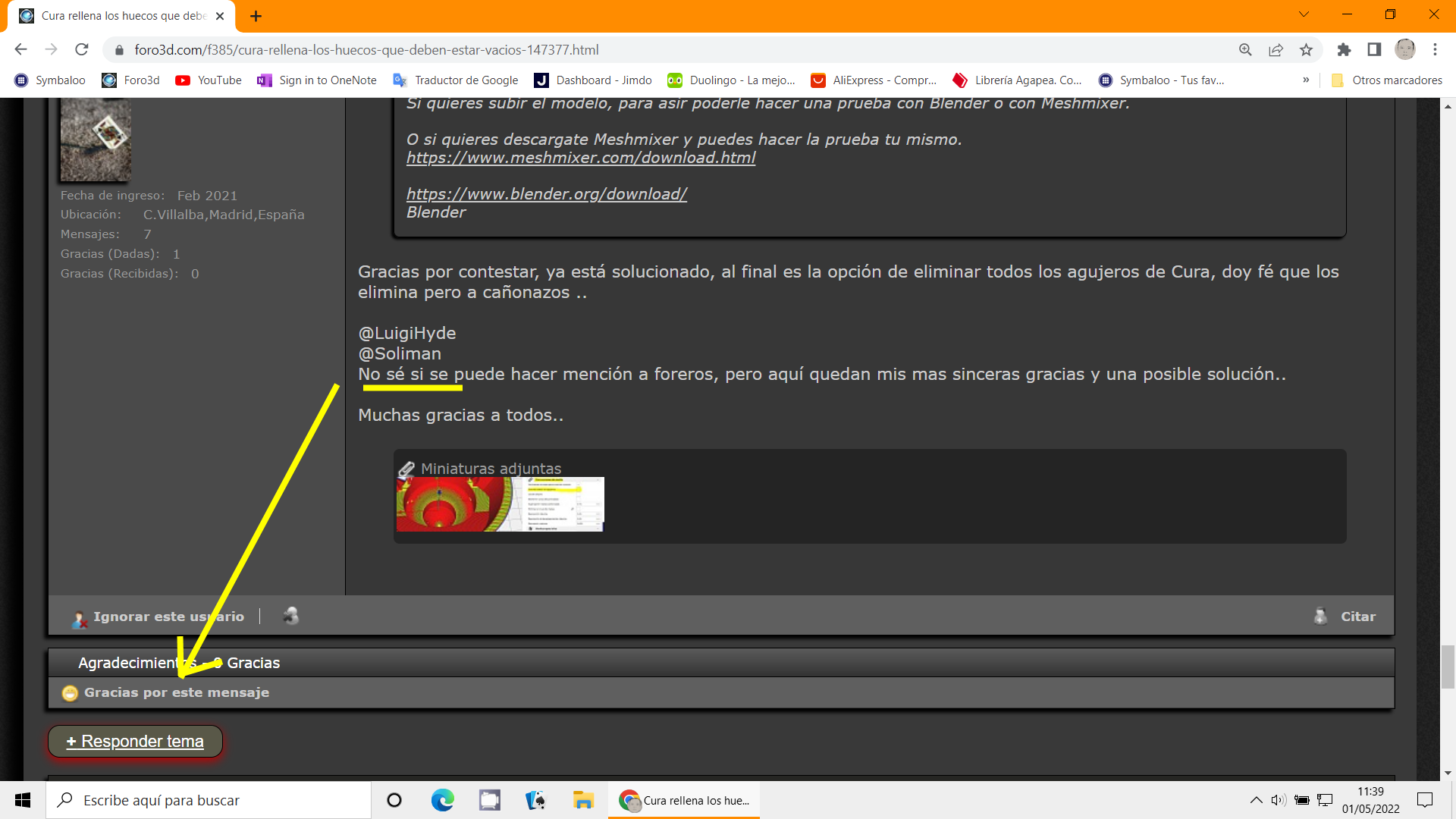Expand hidden bookmarks with double chevron
This screenshot has width=1456, height=819.
click(x=1306, y=80)
